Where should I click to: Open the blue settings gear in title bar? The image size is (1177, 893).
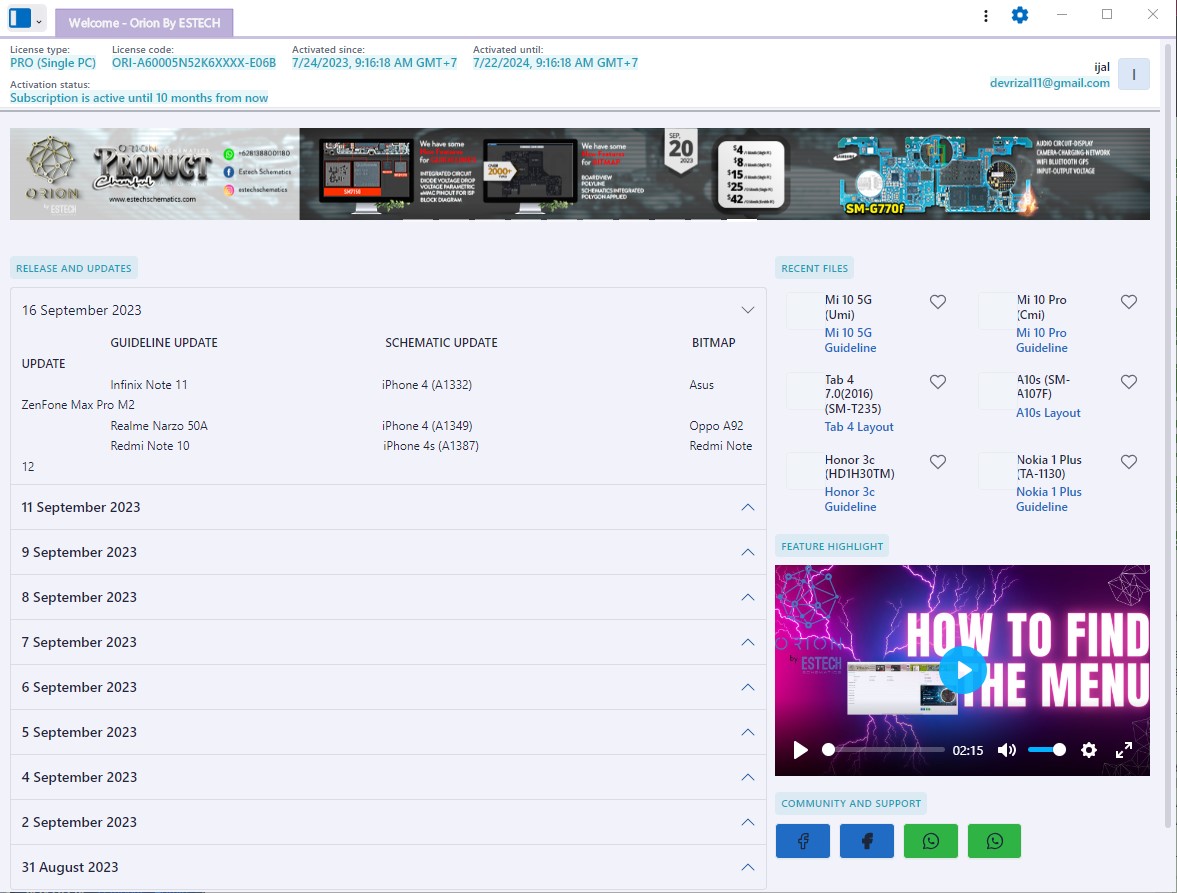point(1019,15)
